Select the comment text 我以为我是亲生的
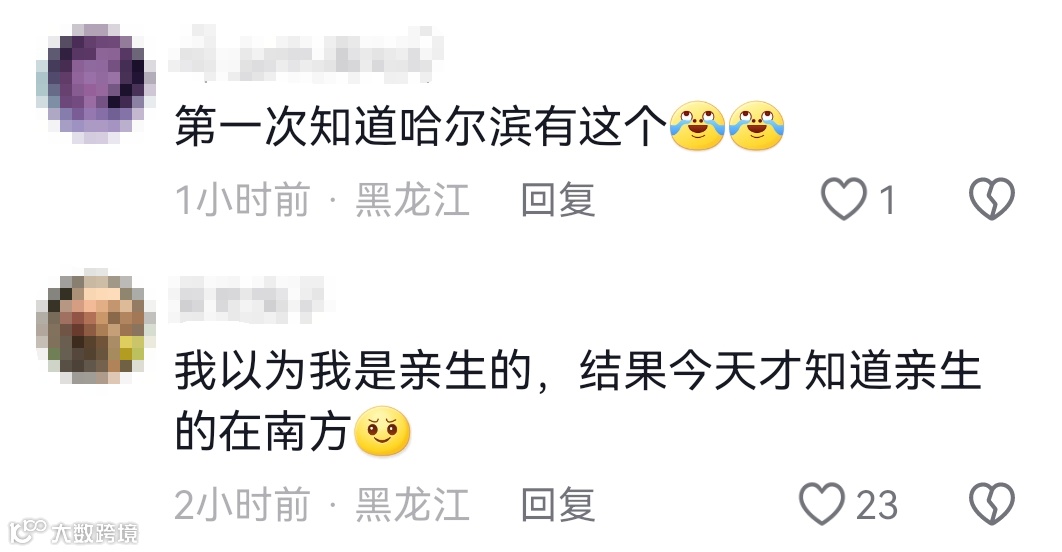The width and height of the screenshot is (1062, 552). click(x=353, y=371)
